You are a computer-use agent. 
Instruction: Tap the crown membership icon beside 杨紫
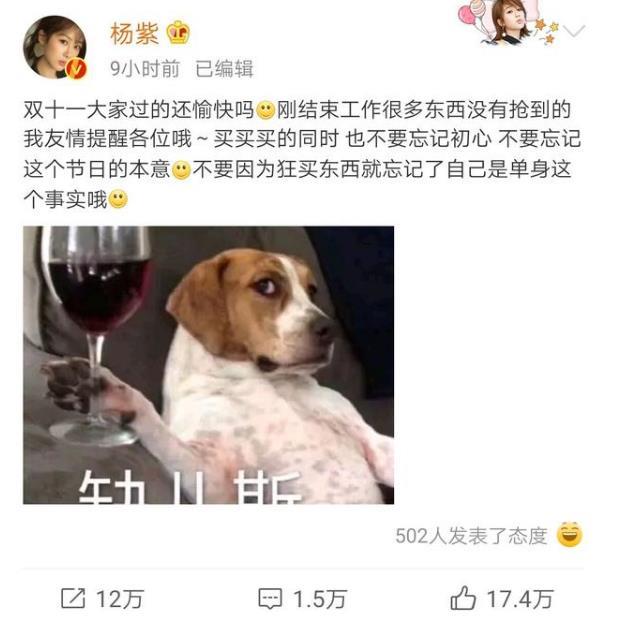(178, 32)
